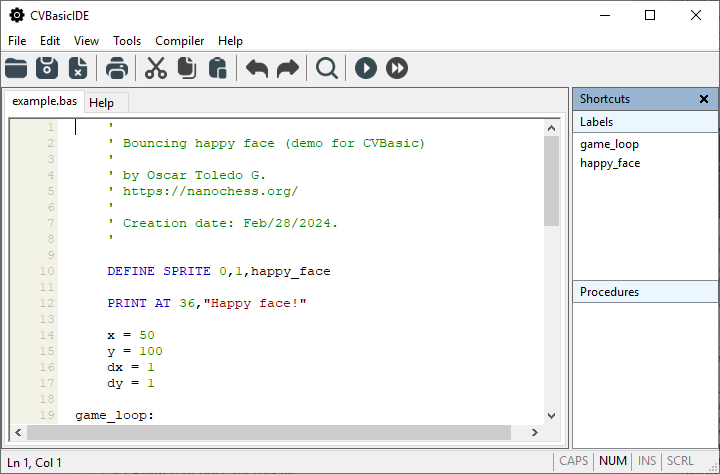Paste from clipboard using the paste icon

click(x=218, y=68)
